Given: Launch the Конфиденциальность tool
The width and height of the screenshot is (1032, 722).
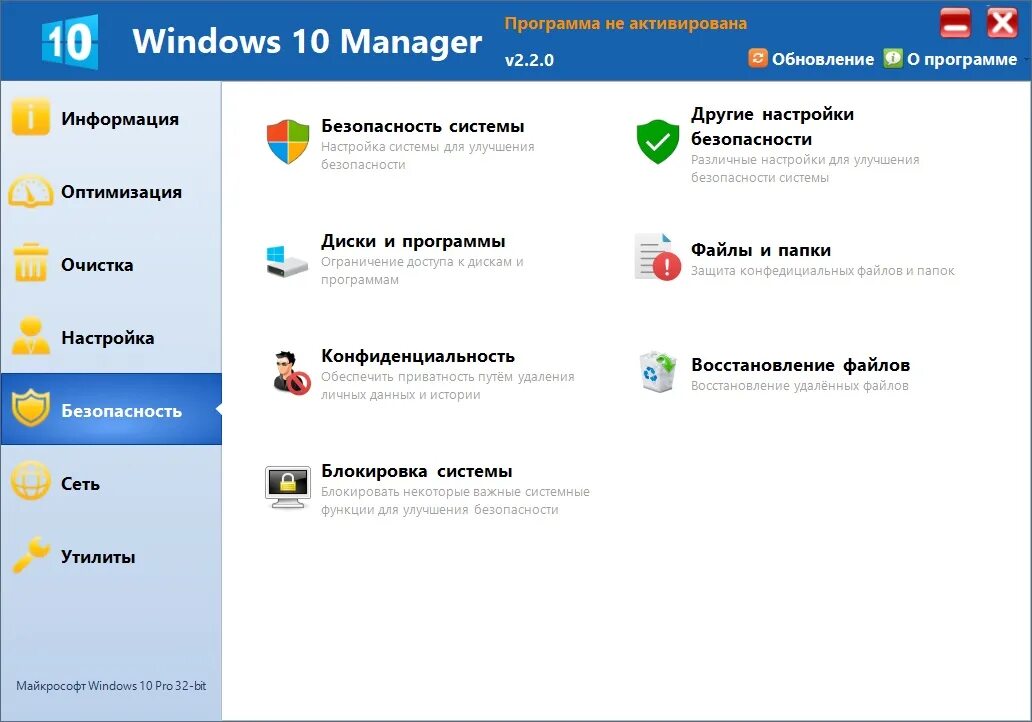Looking at the screenshot, I should pyautogui.click(x=418, y=356).
